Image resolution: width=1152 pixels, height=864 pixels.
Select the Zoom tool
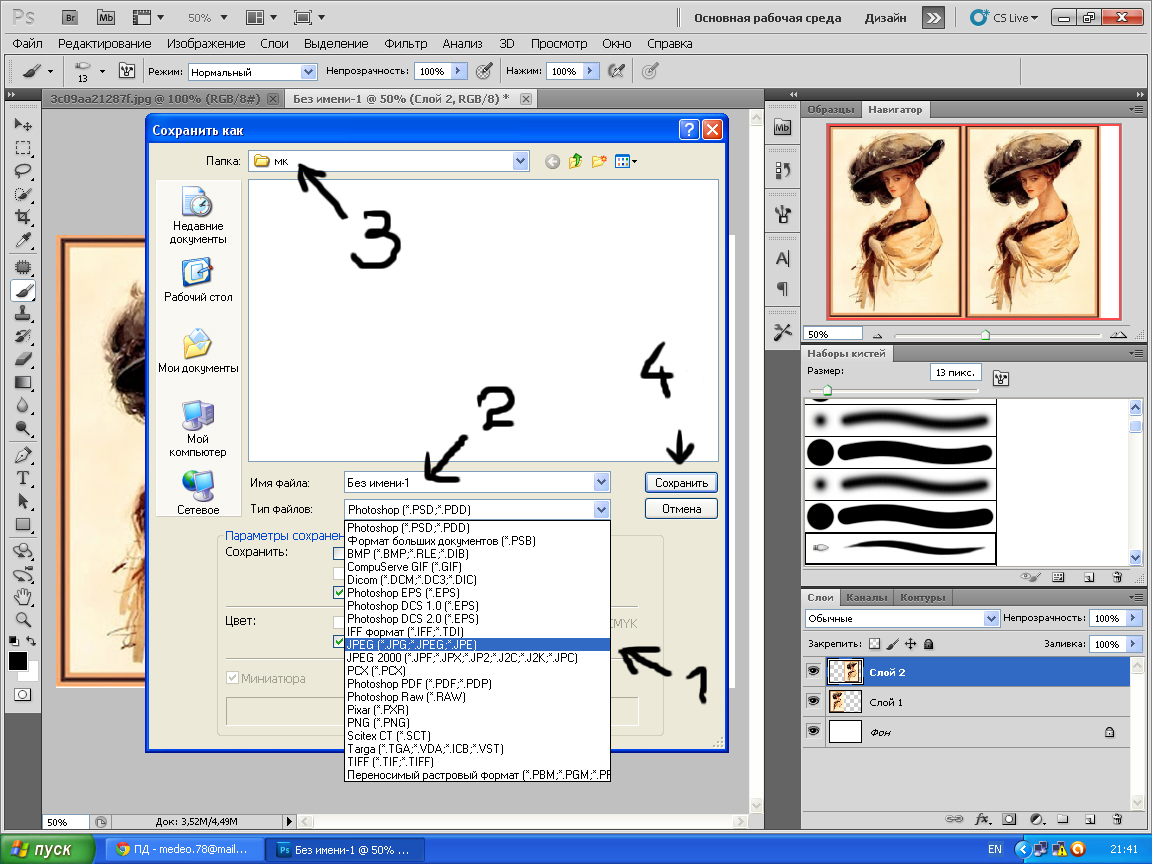[23, 619]
